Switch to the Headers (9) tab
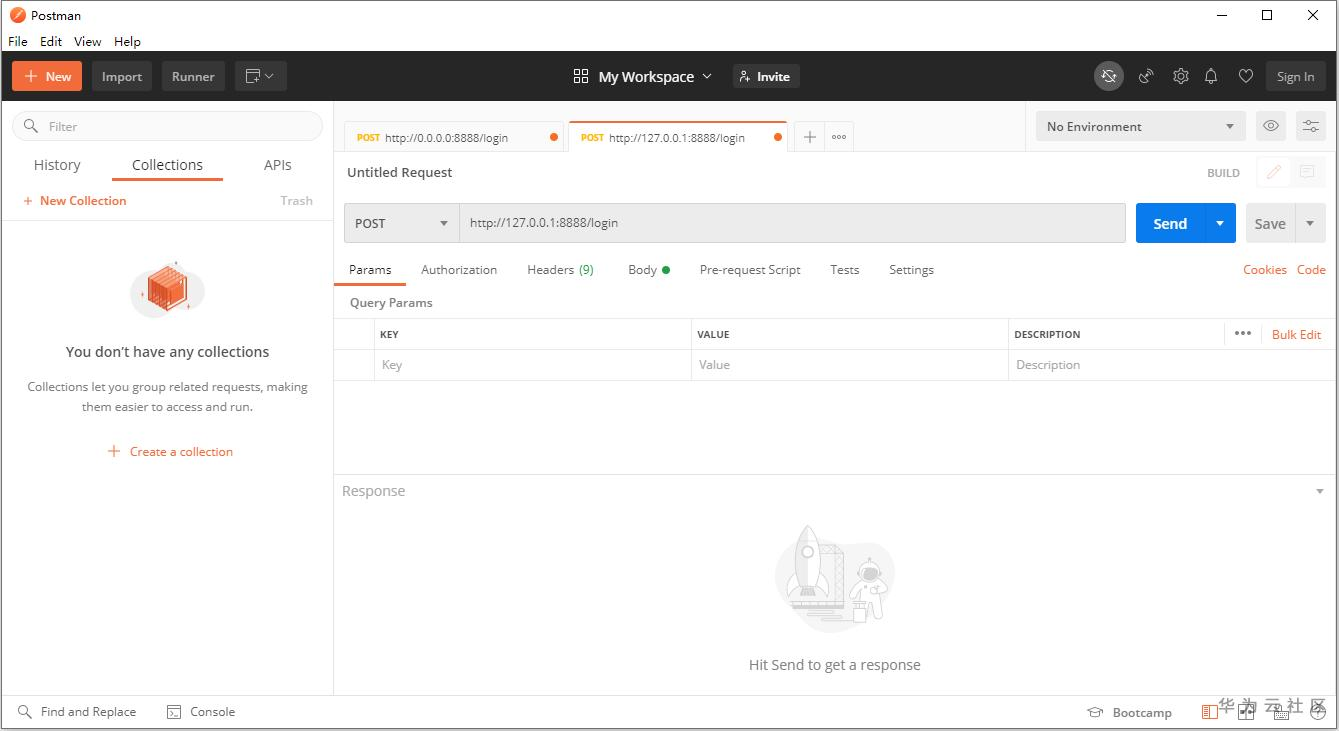Viewport: 1339px width, 731px height. (x=560, y=270)
